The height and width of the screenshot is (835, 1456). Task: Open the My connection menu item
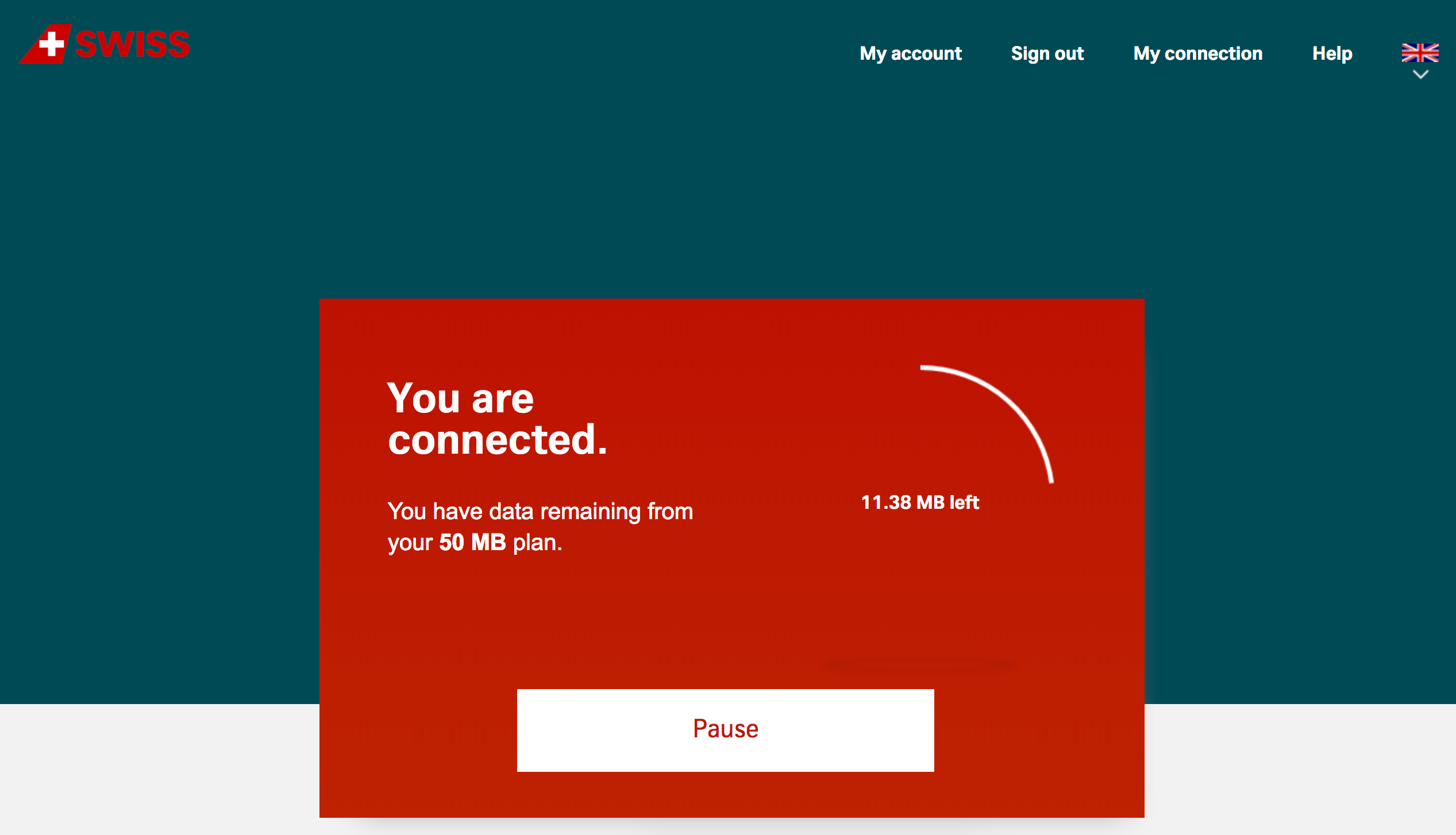tap(1197, 53)
